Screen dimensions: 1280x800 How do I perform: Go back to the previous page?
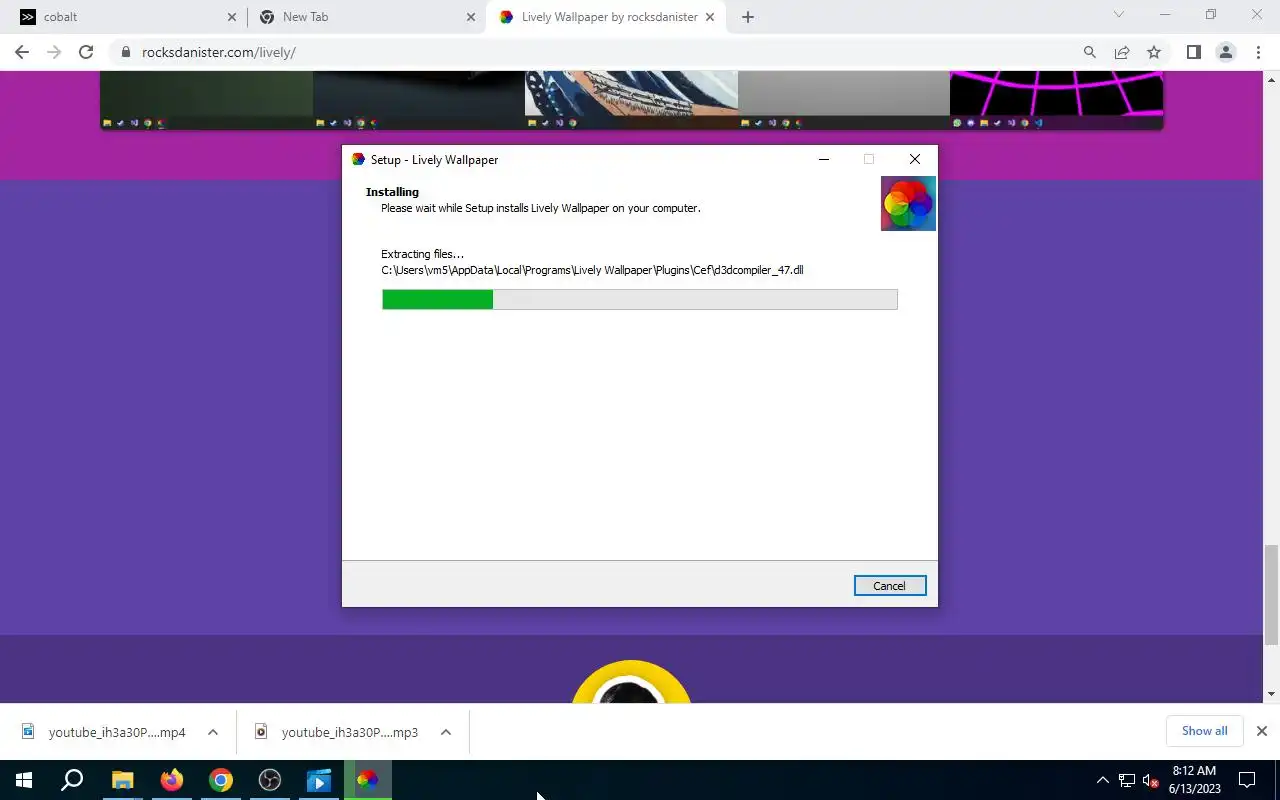tap(22, 52)
